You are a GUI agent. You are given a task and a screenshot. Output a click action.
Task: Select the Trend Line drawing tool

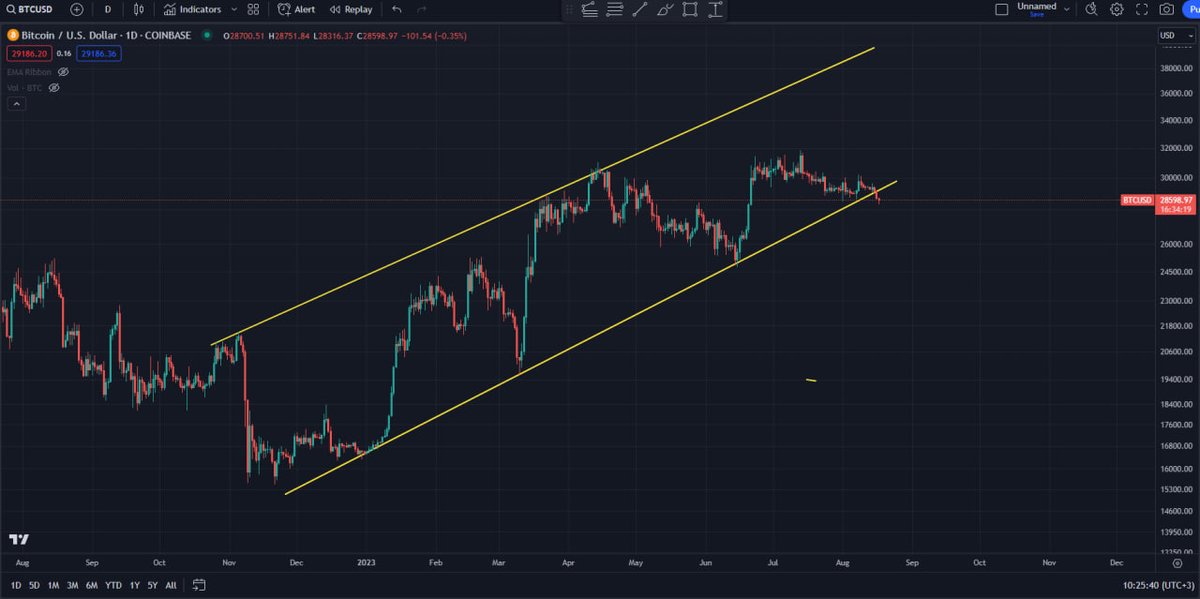point(640,9)
